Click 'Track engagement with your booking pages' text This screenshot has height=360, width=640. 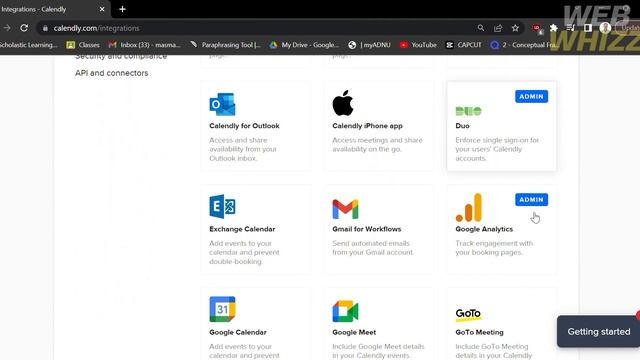click(494, 248)
